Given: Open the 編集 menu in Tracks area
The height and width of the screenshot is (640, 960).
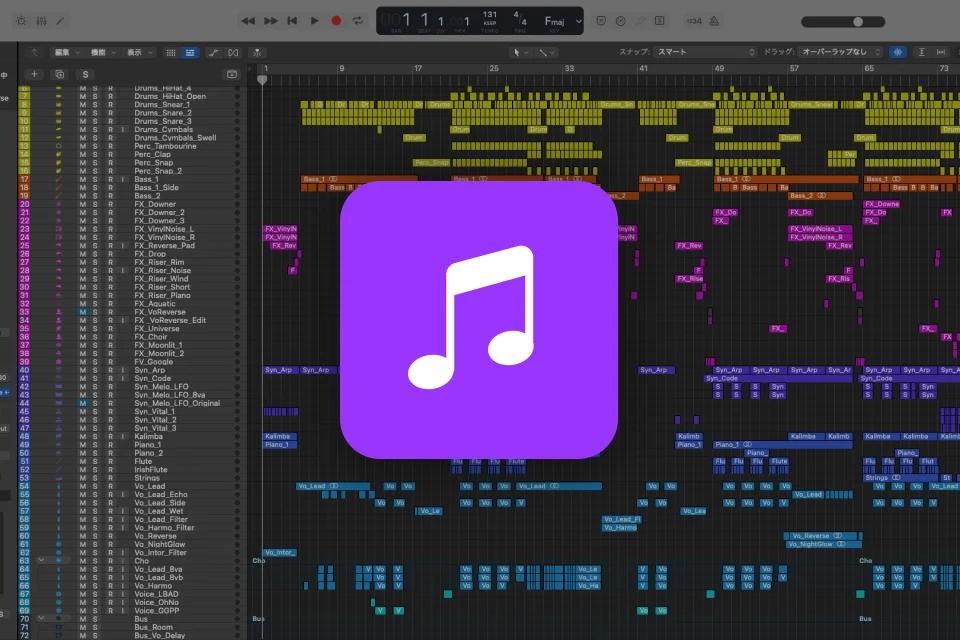Looking at the screenshot, I should point(67,53).
